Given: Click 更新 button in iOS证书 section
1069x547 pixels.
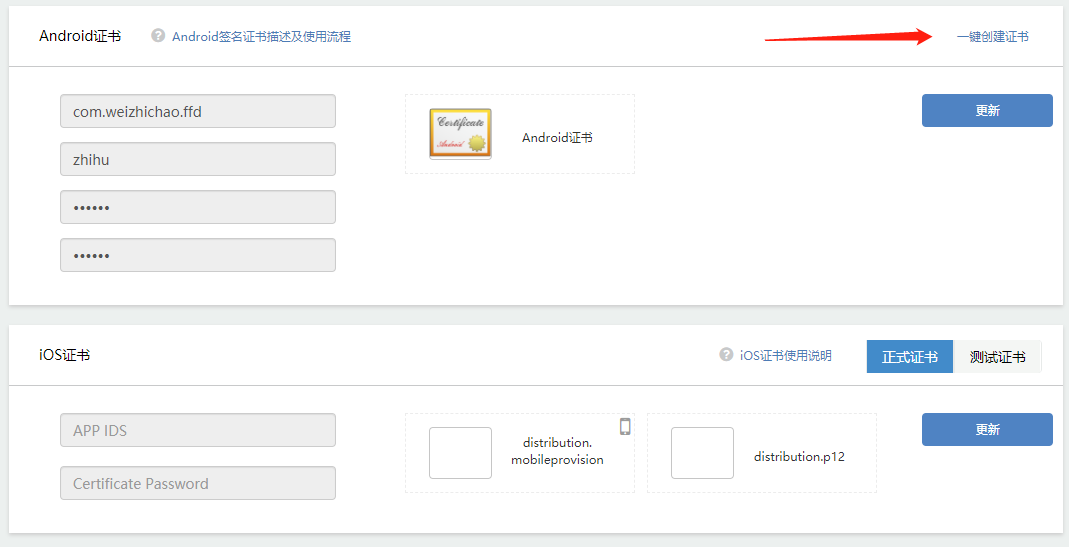Looking at the screenshot, I should (987, 430).
